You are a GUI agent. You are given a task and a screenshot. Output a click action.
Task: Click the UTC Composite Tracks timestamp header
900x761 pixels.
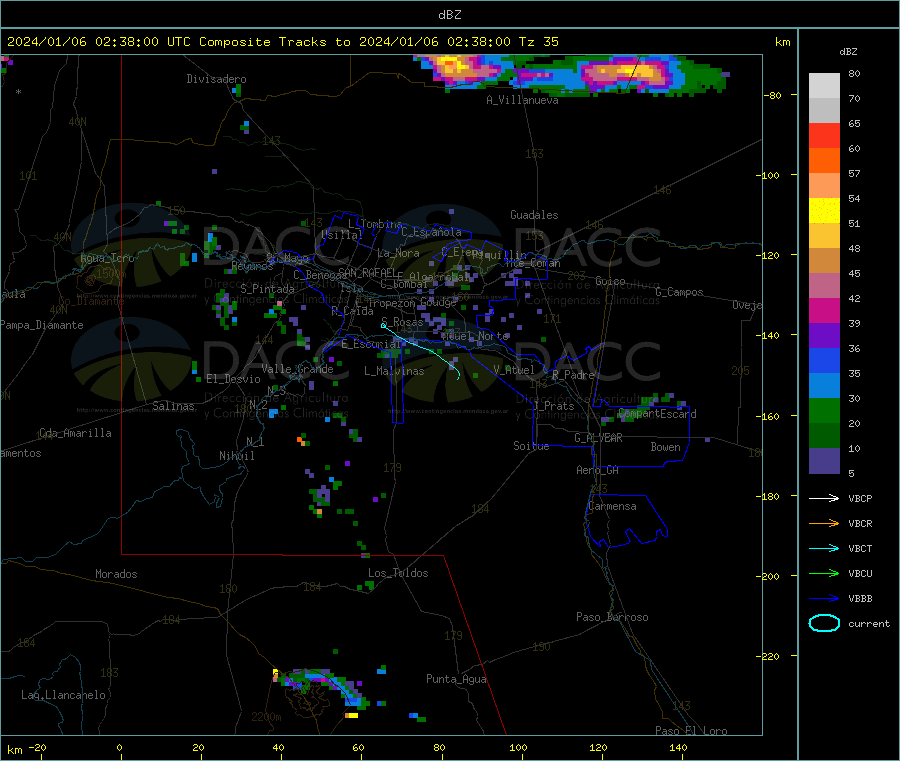click(x=282, y=42)
